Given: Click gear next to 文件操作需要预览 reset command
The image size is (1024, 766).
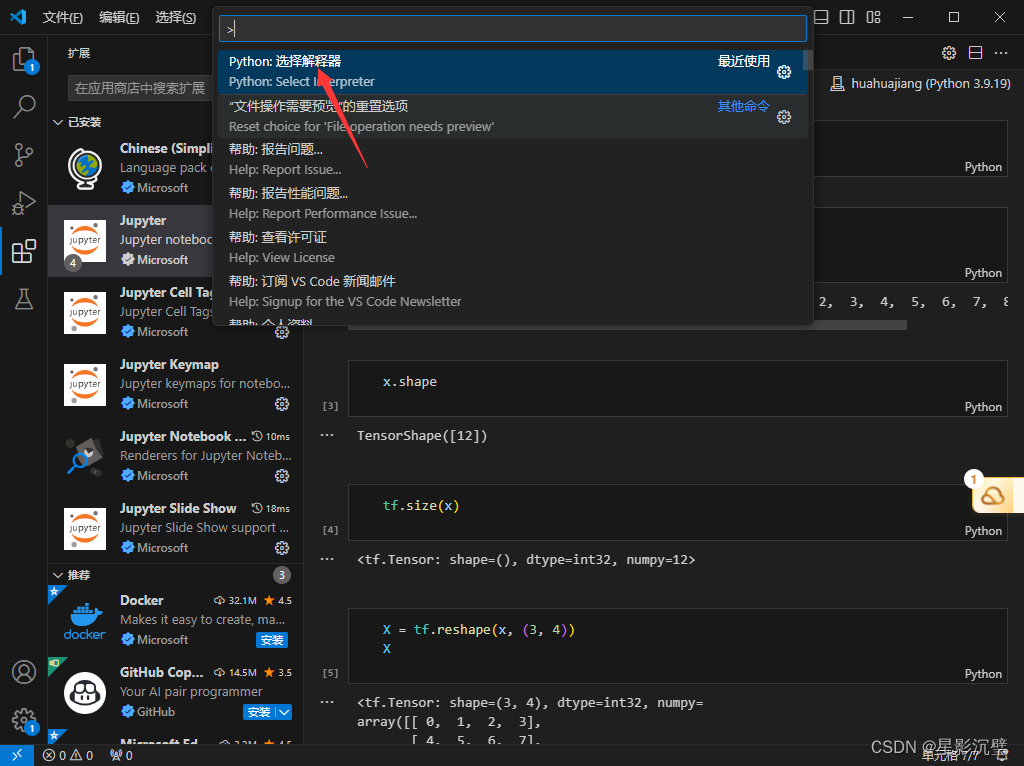Looking at the screenshot, I should (784, 117).
